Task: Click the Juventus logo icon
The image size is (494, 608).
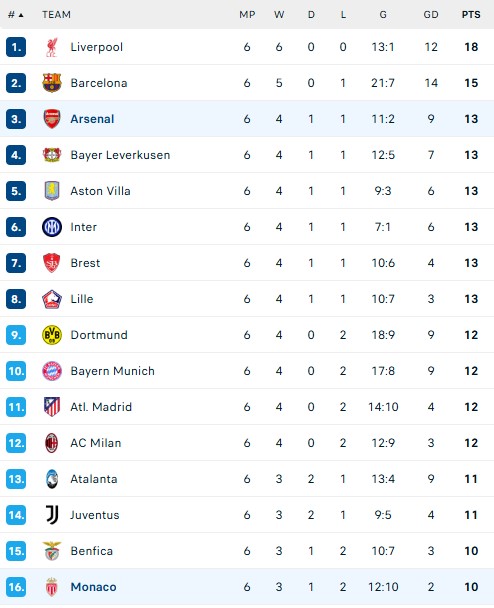Action: coord(52,515)
